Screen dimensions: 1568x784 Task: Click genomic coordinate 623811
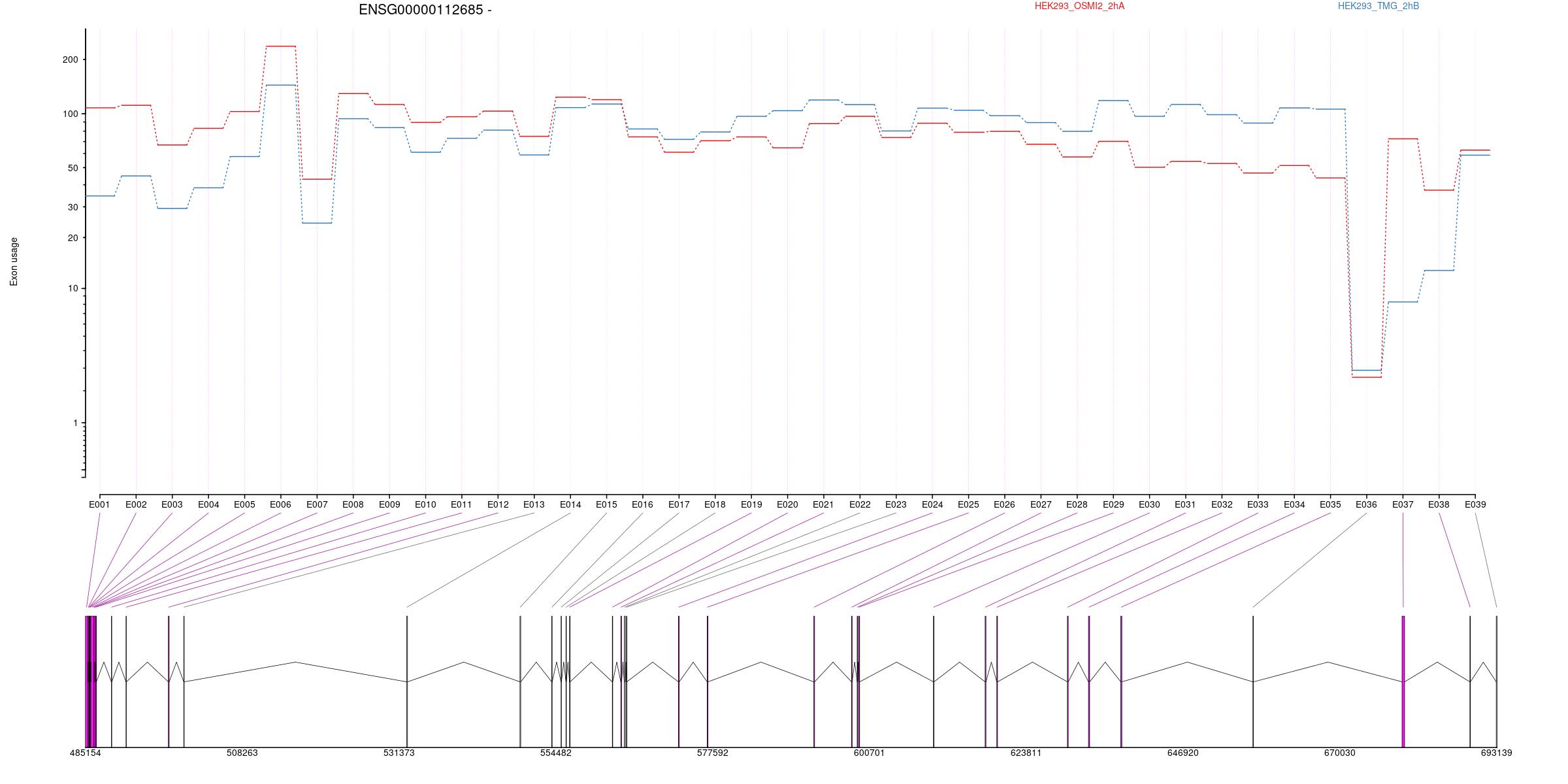pos(1026,753)
